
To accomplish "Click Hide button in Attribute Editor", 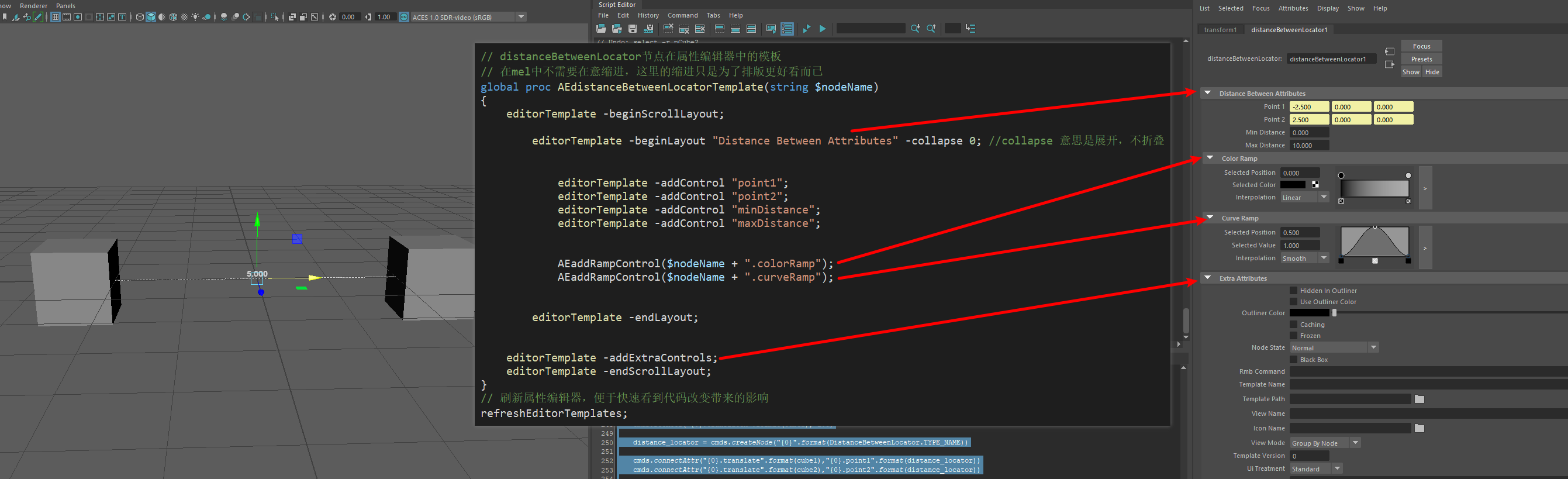I will click(x=1432, y=72).
